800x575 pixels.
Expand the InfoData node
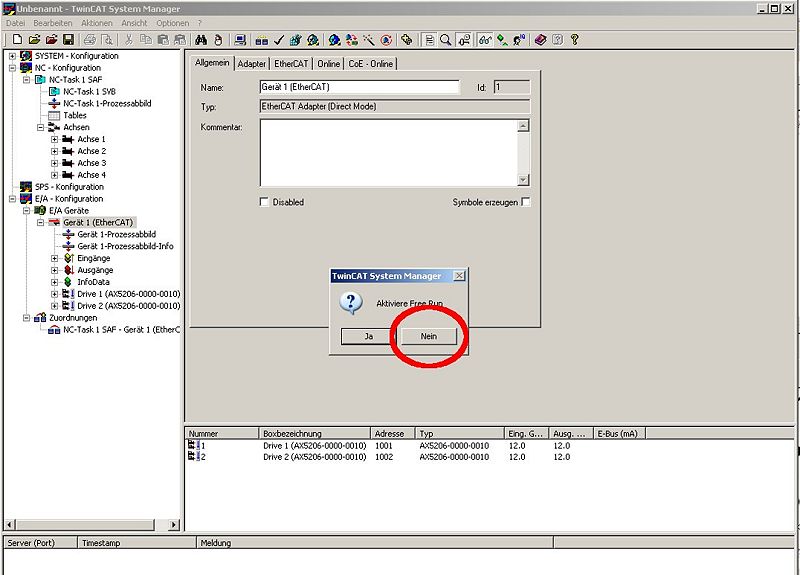coord(55,282)
